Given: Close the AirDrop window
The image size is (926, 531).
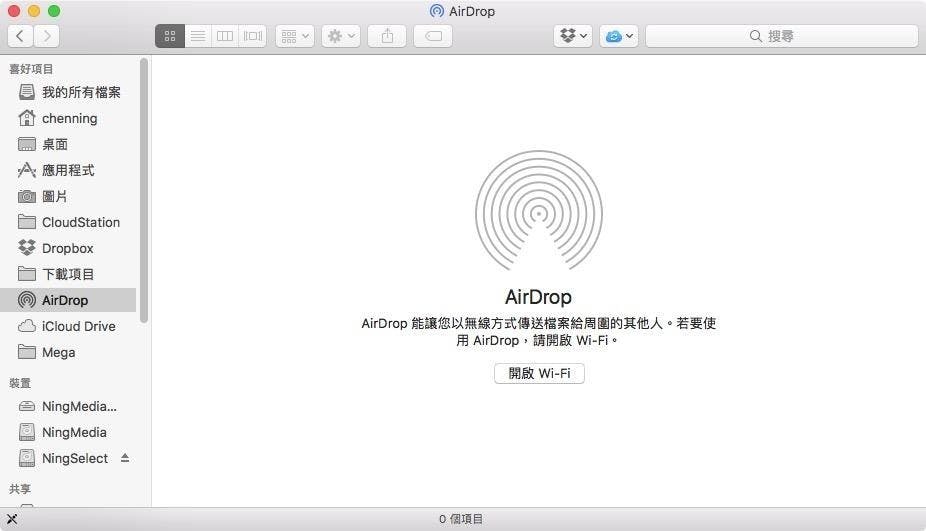Looking at the screenshot, I should [14, 11].
